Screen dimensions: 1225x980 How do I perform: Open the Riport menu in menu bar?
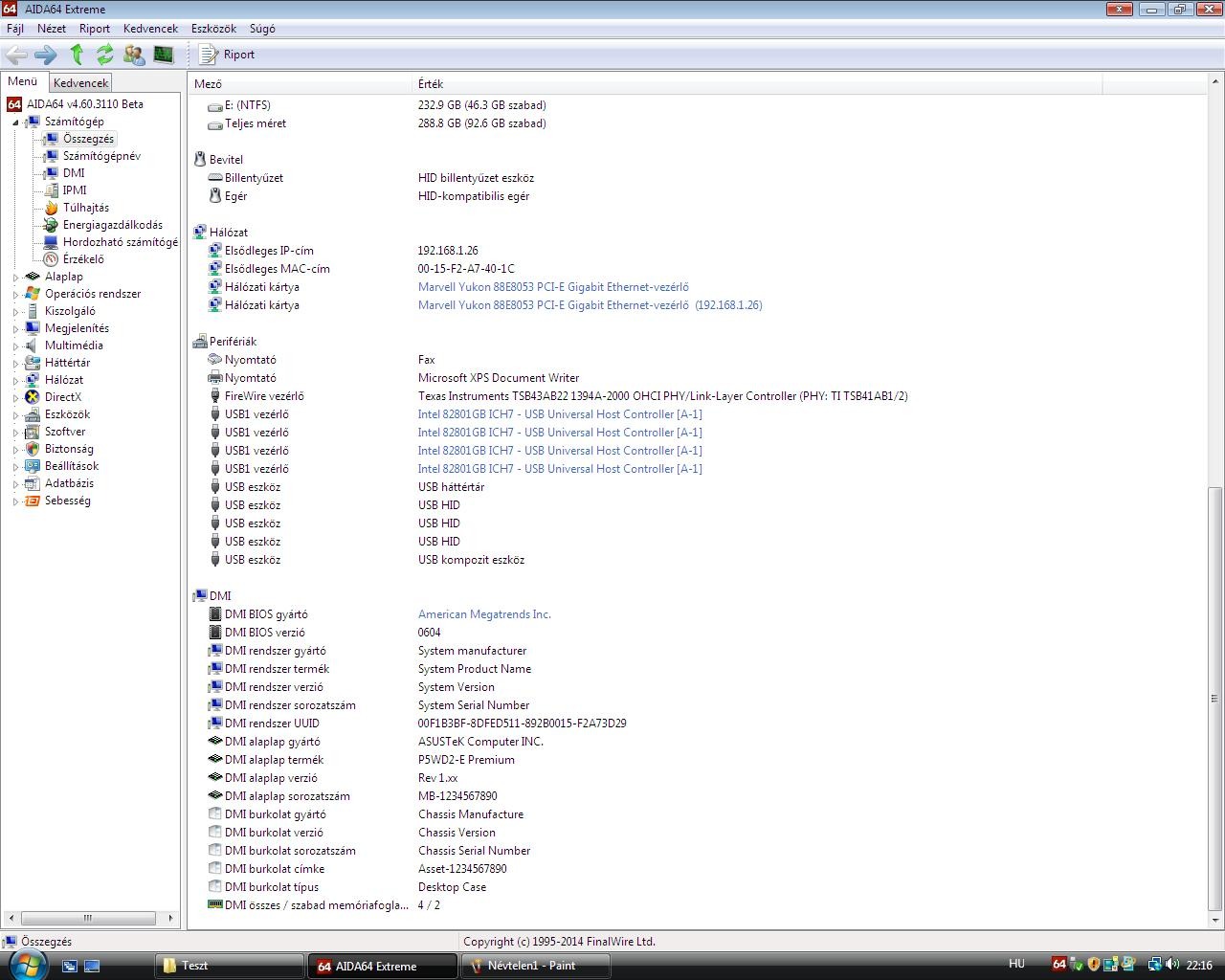[95, 29]
